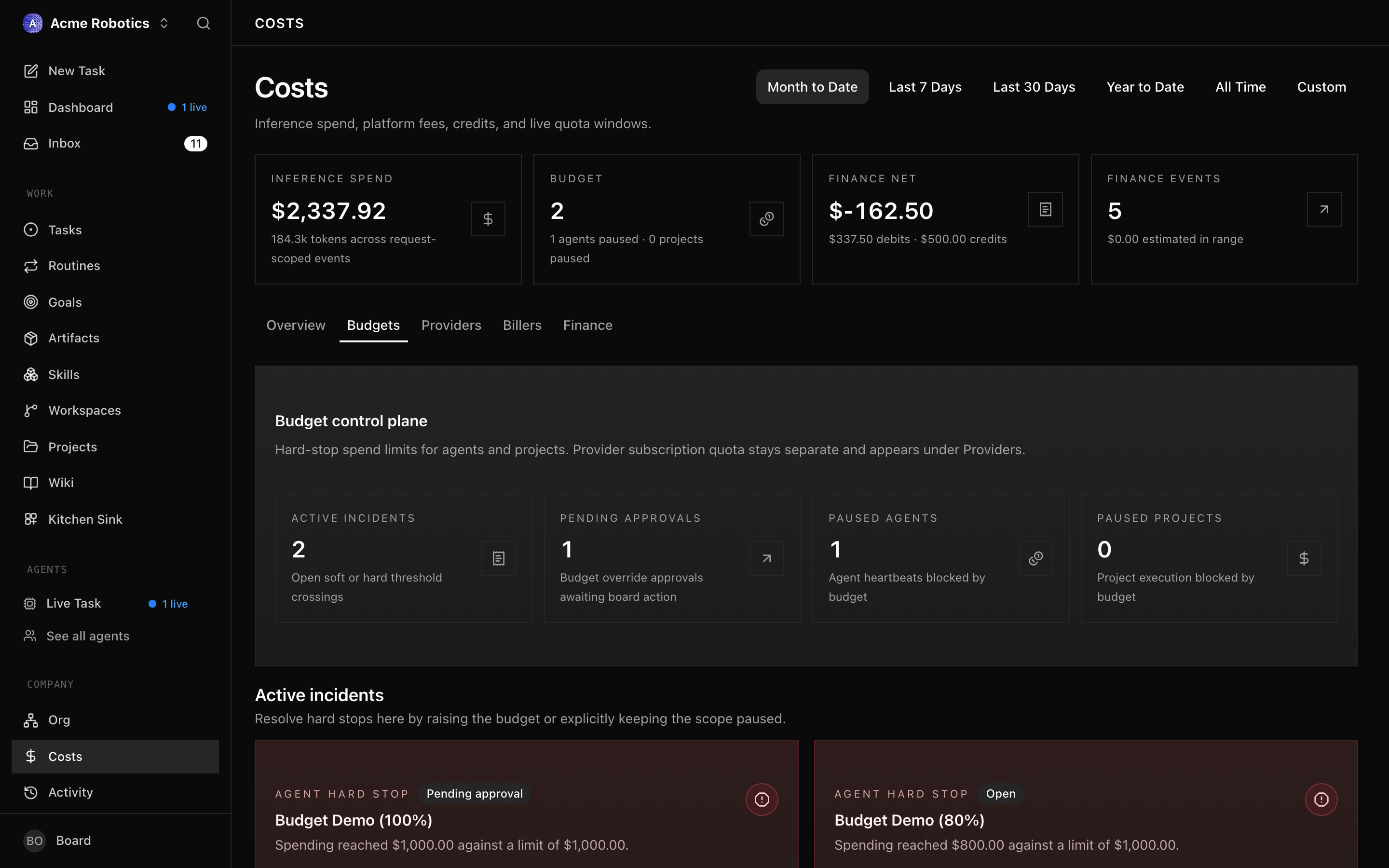
Task: Click the arrow icon on Finance Events card
Action: click(x=1324, y=210)
